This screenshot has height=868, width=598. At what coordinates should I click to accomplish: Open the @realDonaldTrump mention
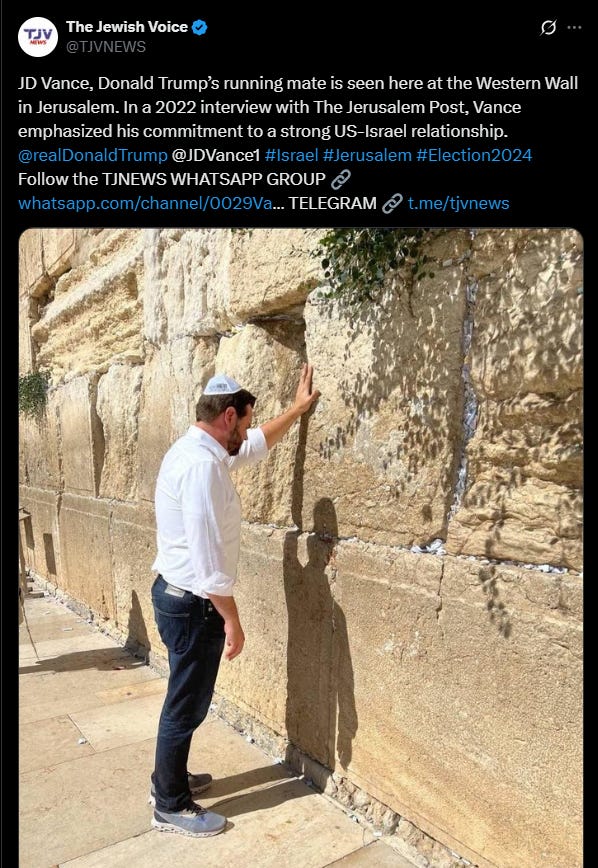(x=92, y=156)
